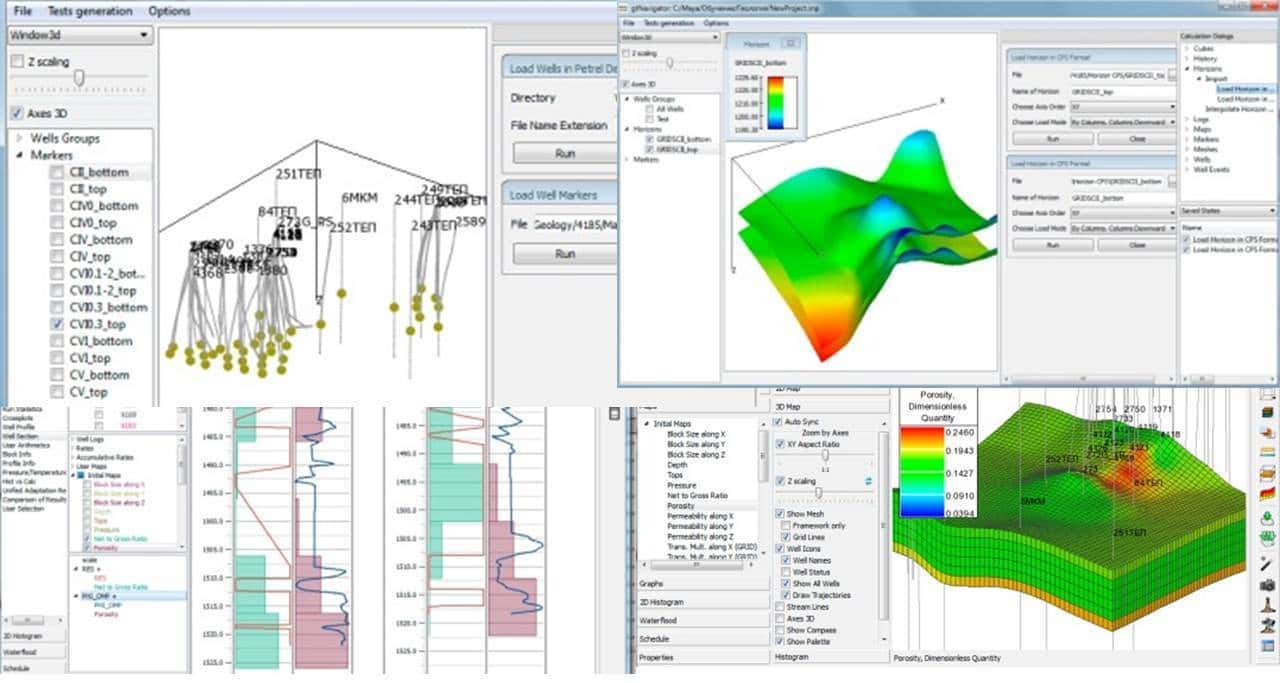This screenshot has height=683, width=1280.
Task: Click the dark green cube icon in right toolbar
Action: coord(1268,411)
